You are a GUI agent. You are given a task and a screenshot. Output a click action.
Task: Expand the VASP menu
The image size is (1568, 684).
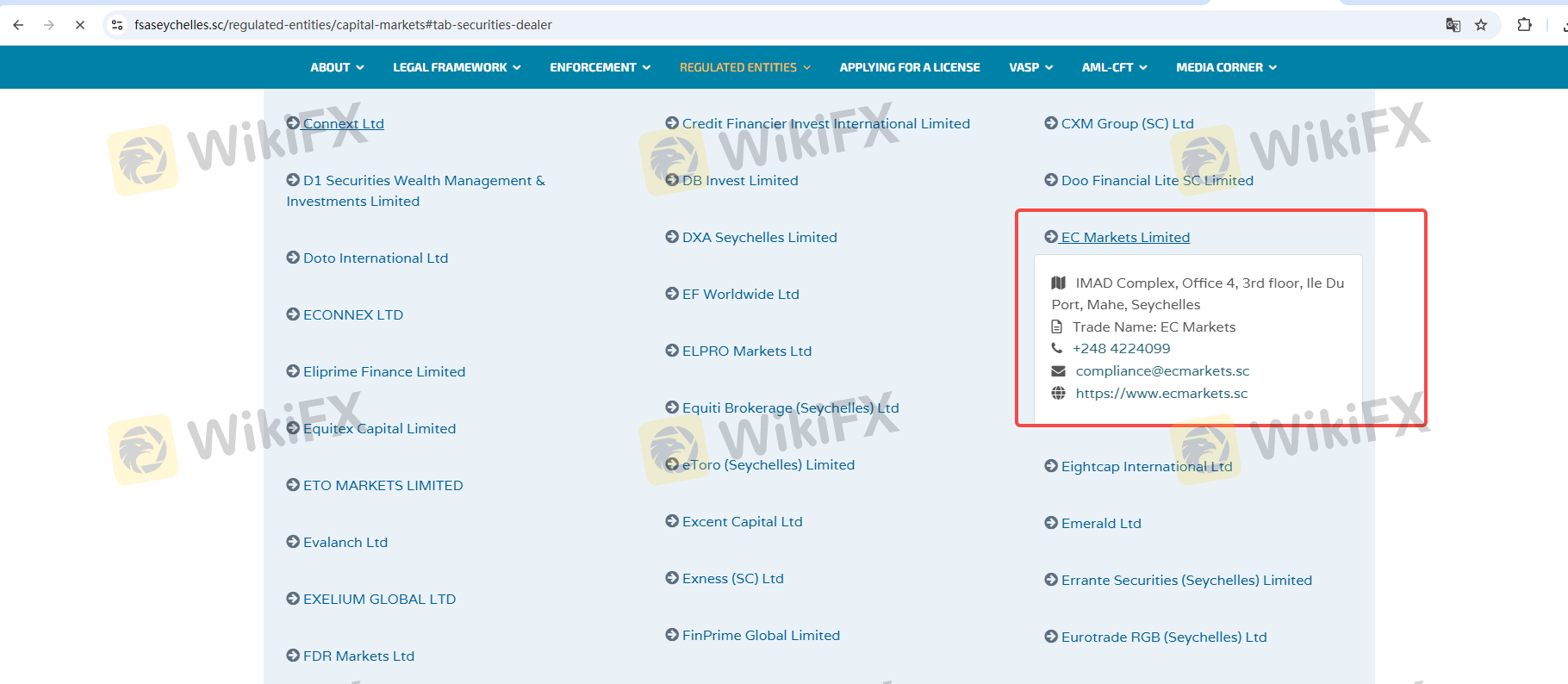click(1030, 67)
